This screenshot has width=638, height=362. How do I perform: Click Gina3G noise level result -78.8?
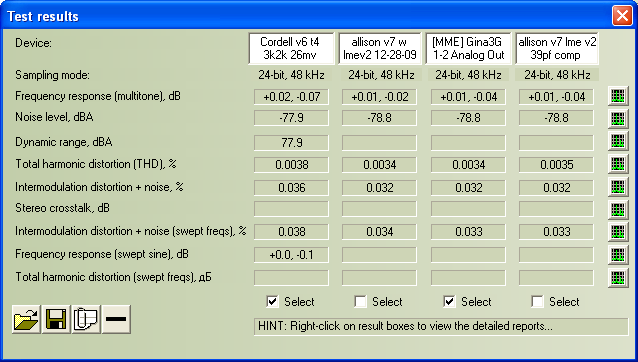coord(468,118)
